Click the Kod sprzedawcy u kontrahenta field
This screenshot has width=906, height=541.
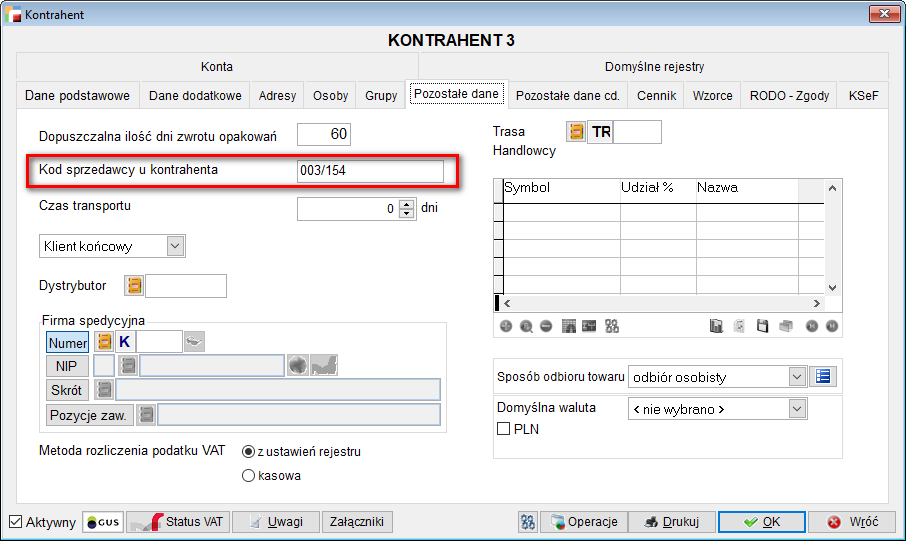point(369,171)
